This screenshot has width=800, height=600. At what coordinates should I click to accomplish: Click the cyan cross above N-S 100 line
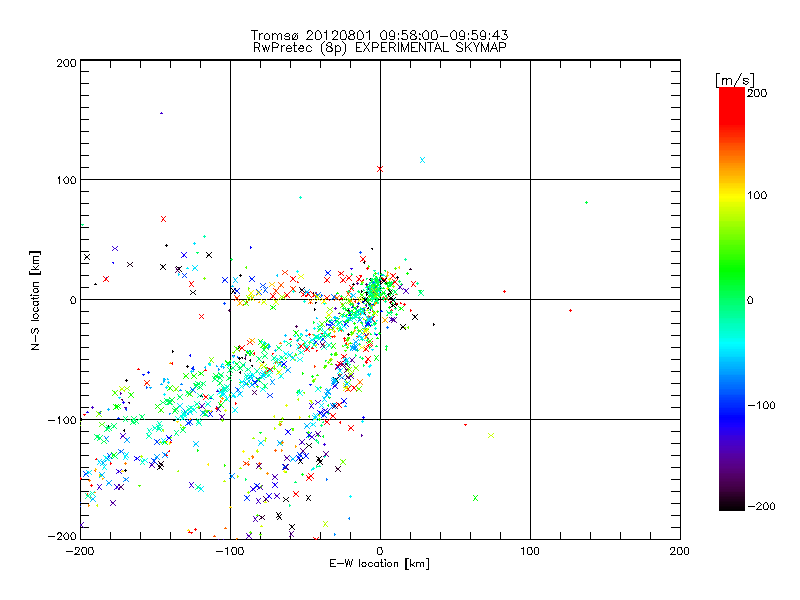coord(422,160)
